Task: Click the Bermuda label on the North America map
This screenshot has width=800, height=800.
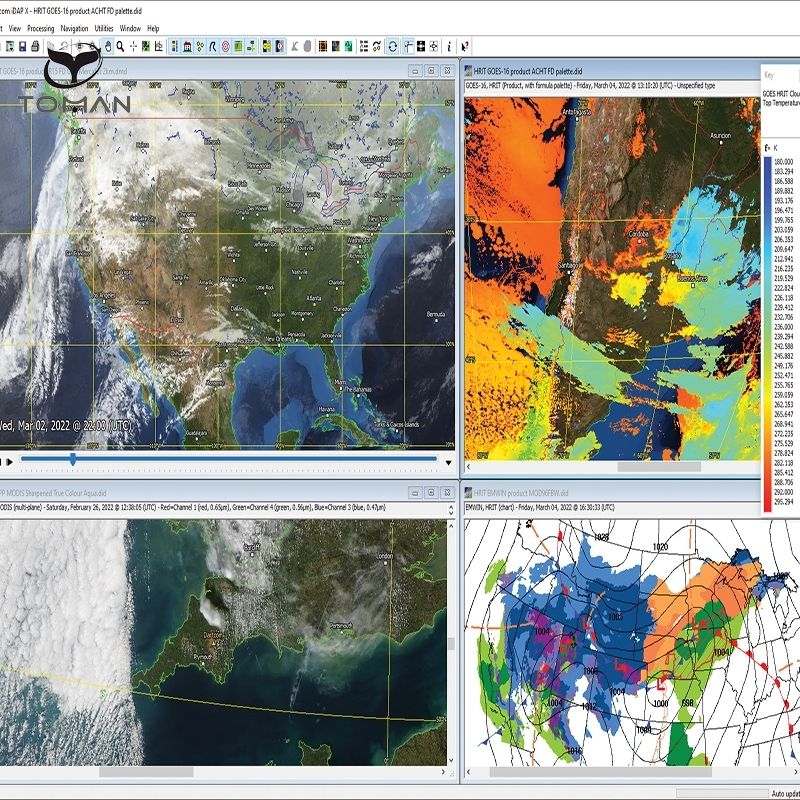Action: 436,314
